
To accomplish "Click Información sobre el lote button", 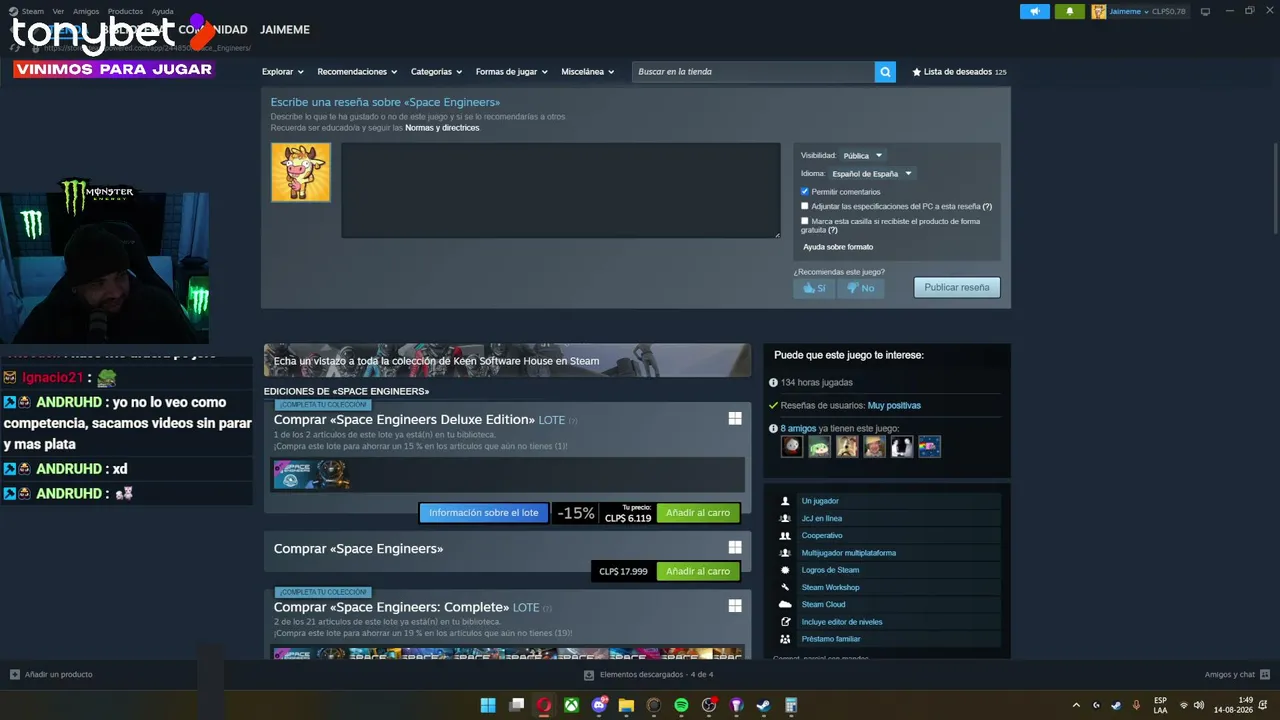I will pos(483,513).
